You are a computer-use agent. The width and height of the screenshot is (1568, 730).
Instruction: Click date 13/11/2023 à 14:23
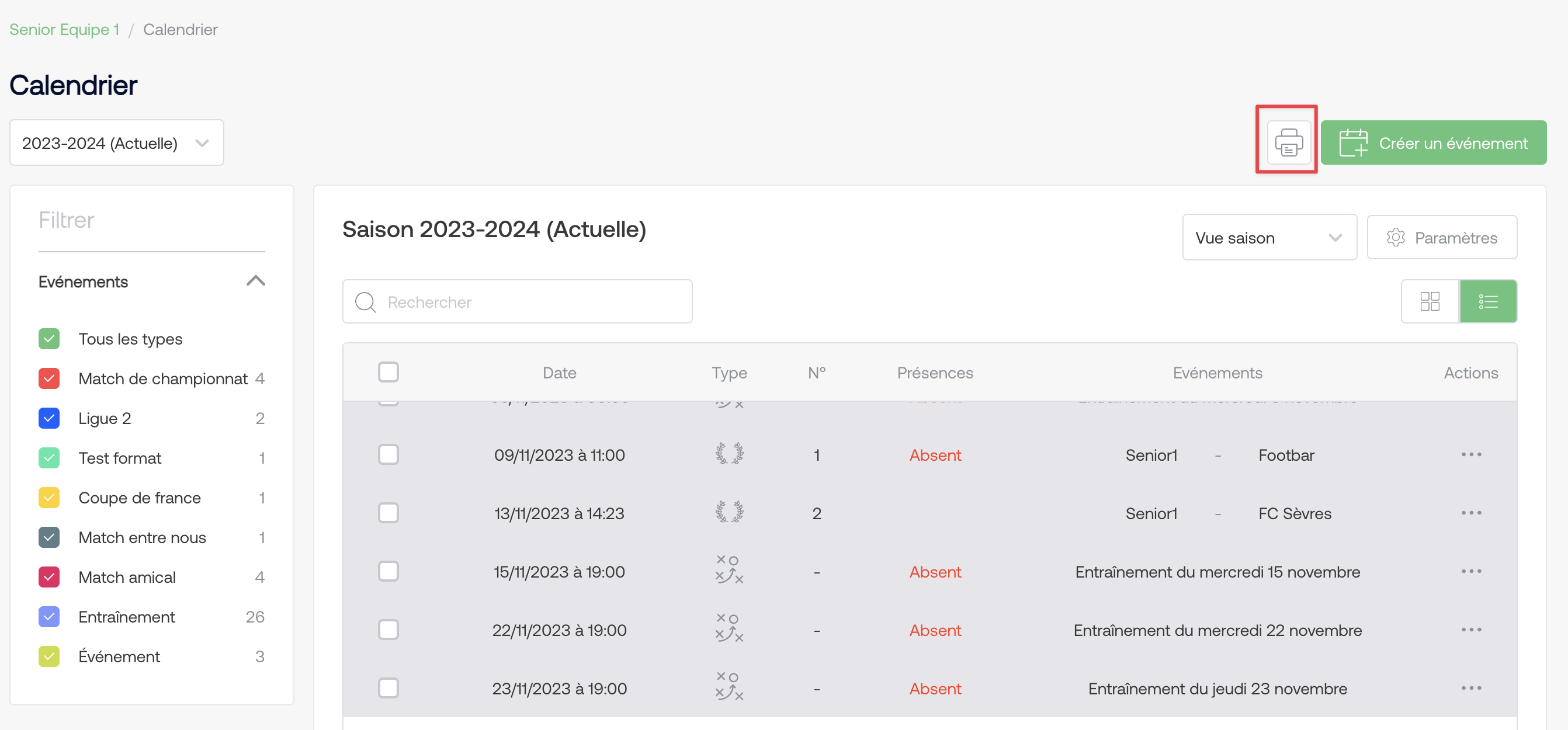(558, 513)
